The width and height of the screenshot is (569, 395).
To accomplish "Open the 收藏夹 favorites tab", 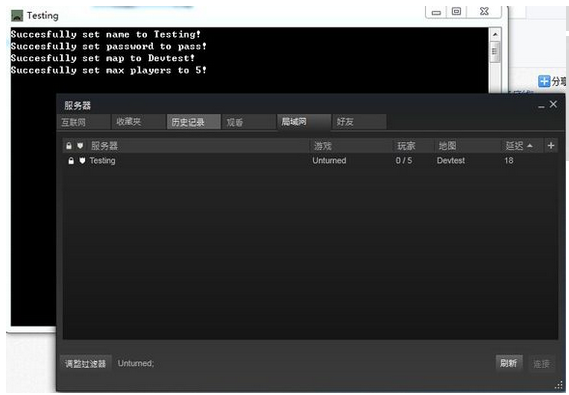I will pyautogui.click(x=139, y=122).
